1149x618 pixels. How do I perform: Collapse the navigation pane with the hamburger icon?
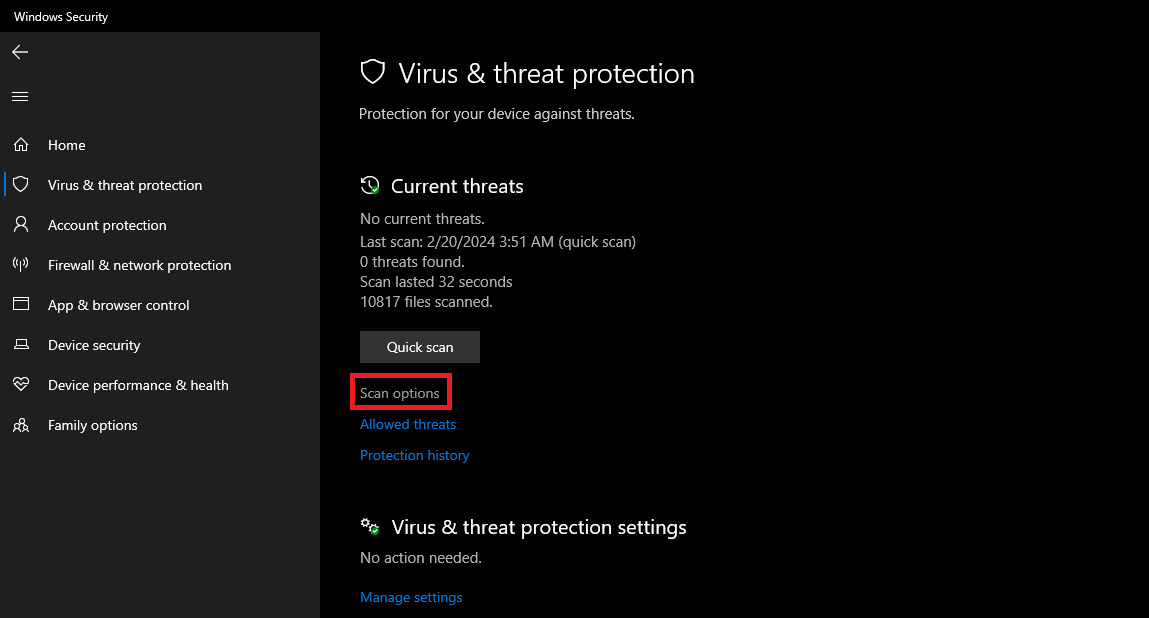click(x=20, y=96)
